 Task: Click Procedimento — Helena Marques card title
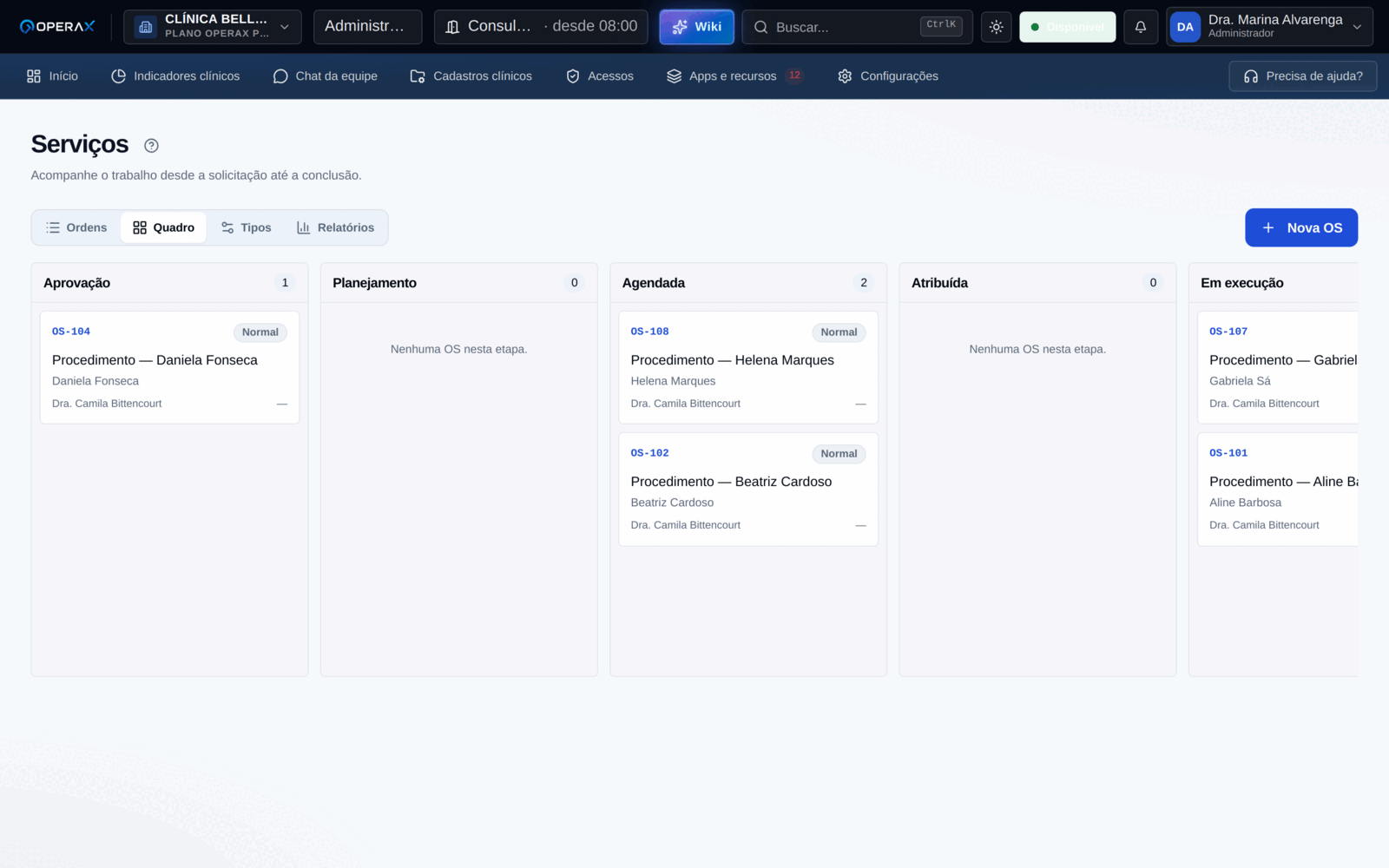pos(732,360)
